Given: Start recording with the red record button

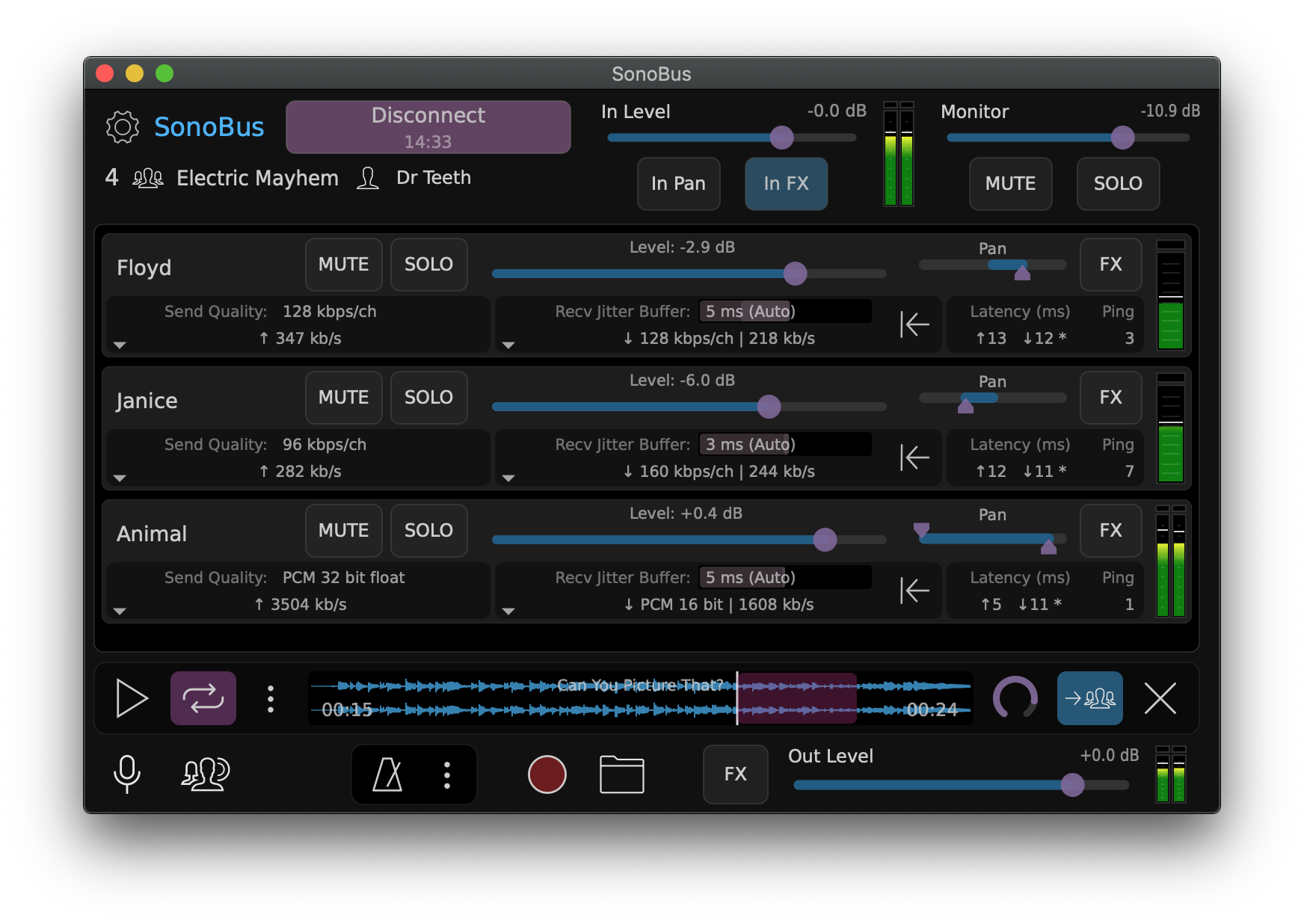Looking at the screenshot, I should [547, 774].
